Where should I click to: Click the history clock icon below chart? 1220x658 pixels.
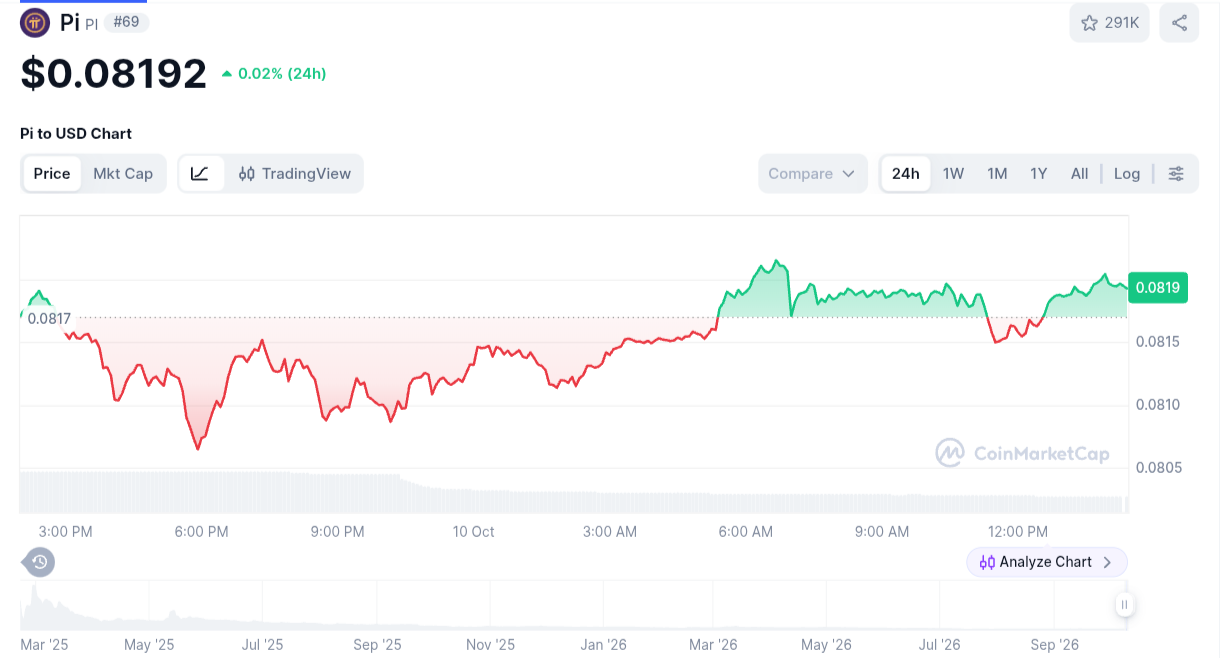click(x=39, y=562)
